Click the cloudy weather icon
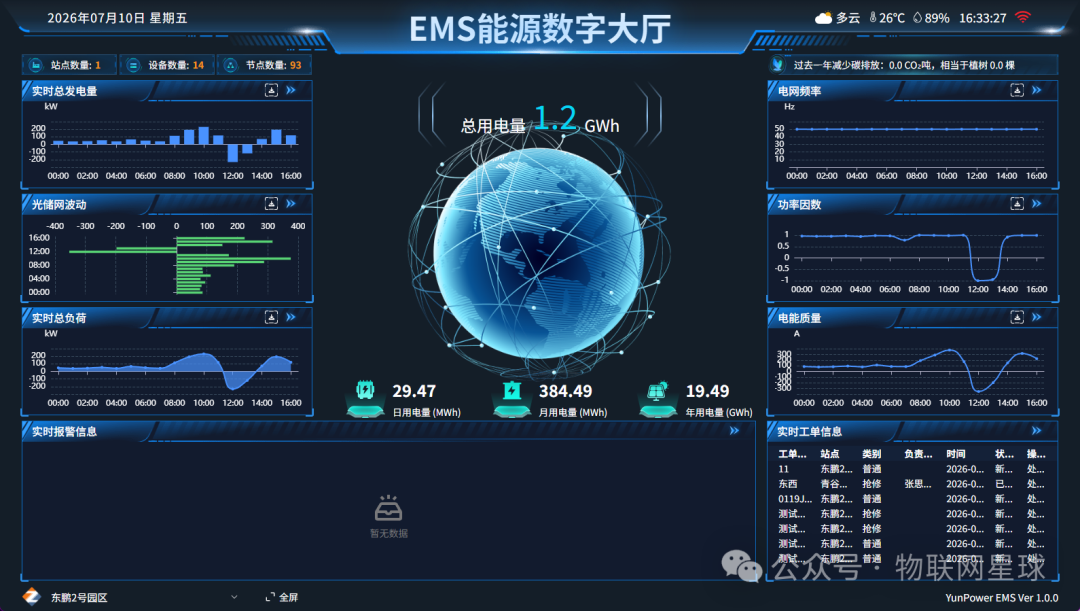 point(823,18)
